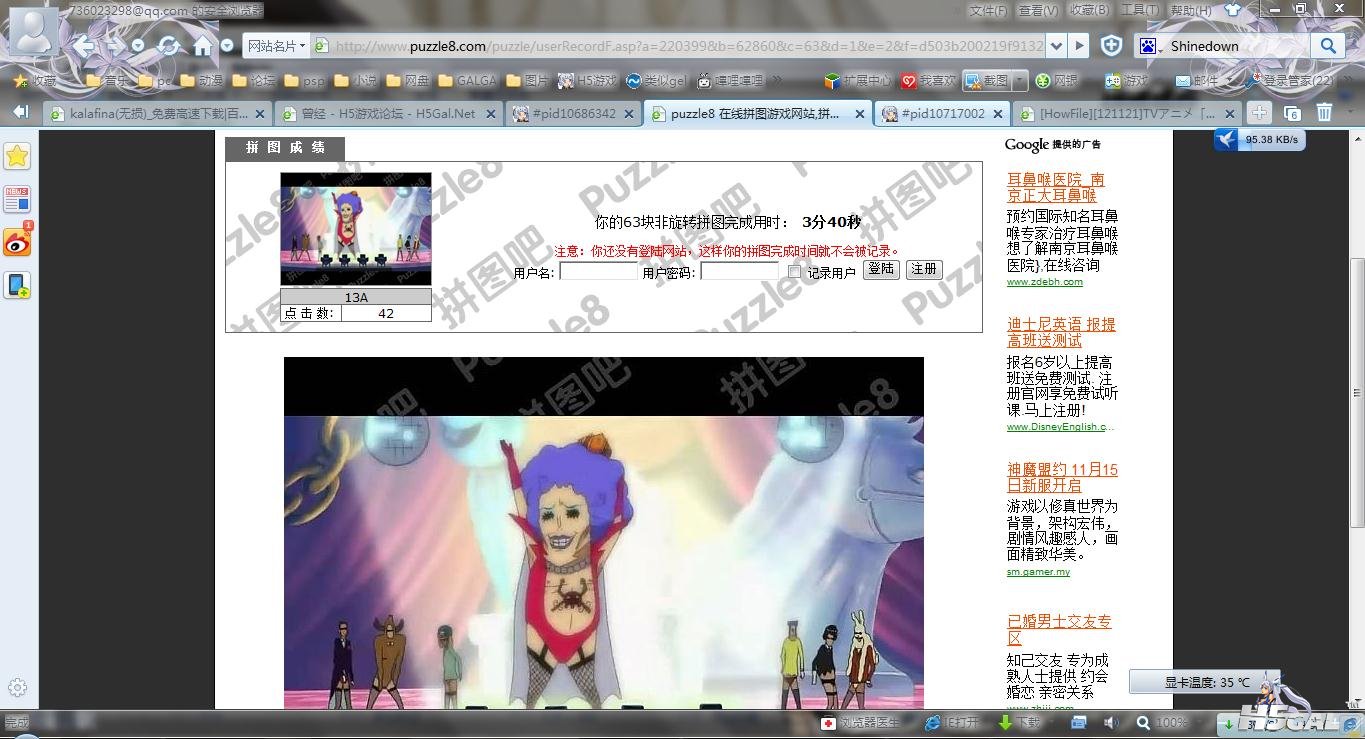
Task: Click the 注册 register button
Action: point(924,269)
